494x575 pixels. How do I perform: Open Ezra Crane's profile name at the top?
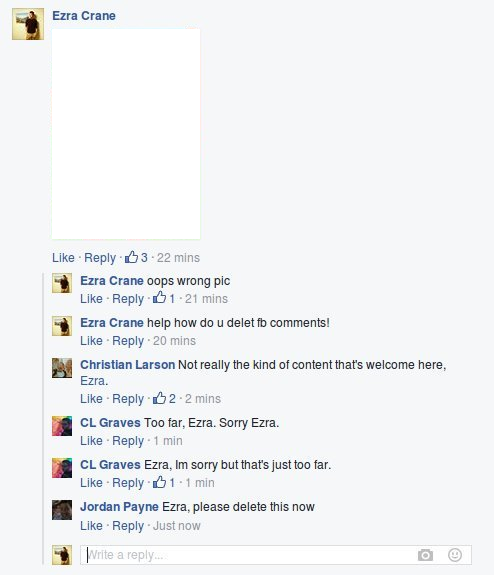tap(84, 16)
